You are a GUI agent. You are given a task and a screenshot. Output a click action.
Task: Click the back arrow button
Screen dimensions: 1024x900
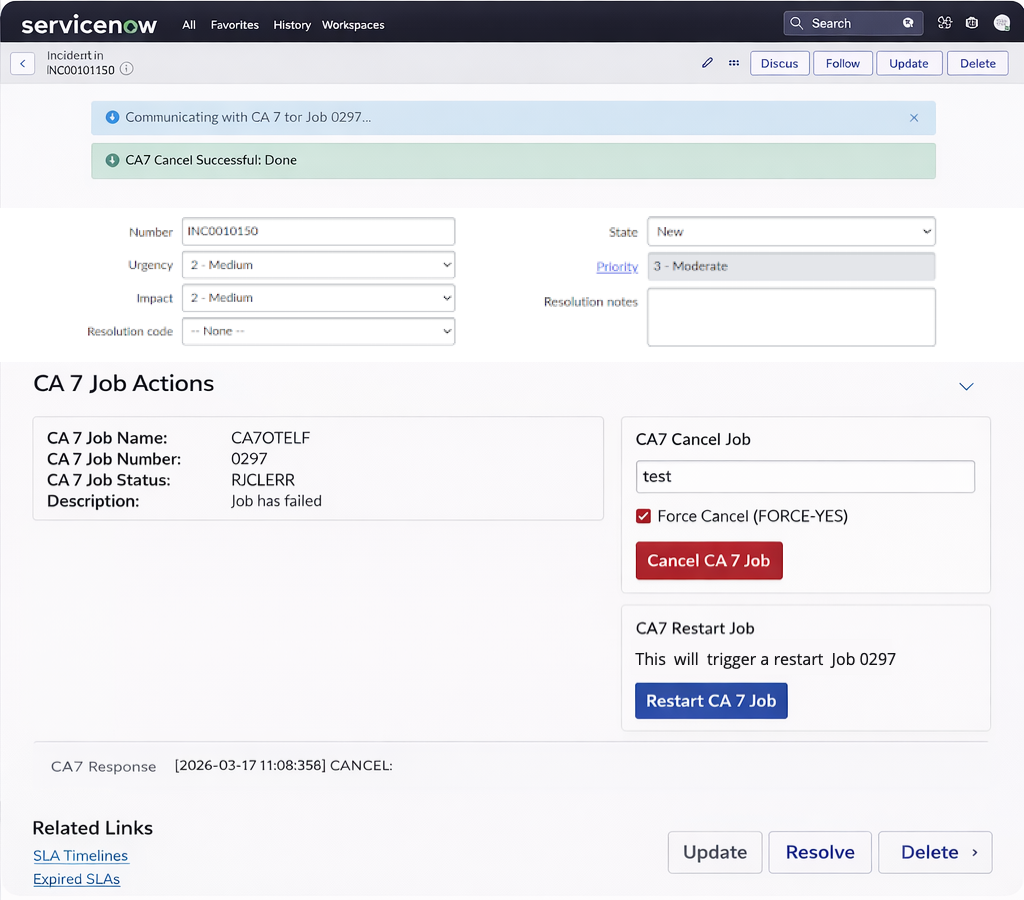(x=22, y=63)
